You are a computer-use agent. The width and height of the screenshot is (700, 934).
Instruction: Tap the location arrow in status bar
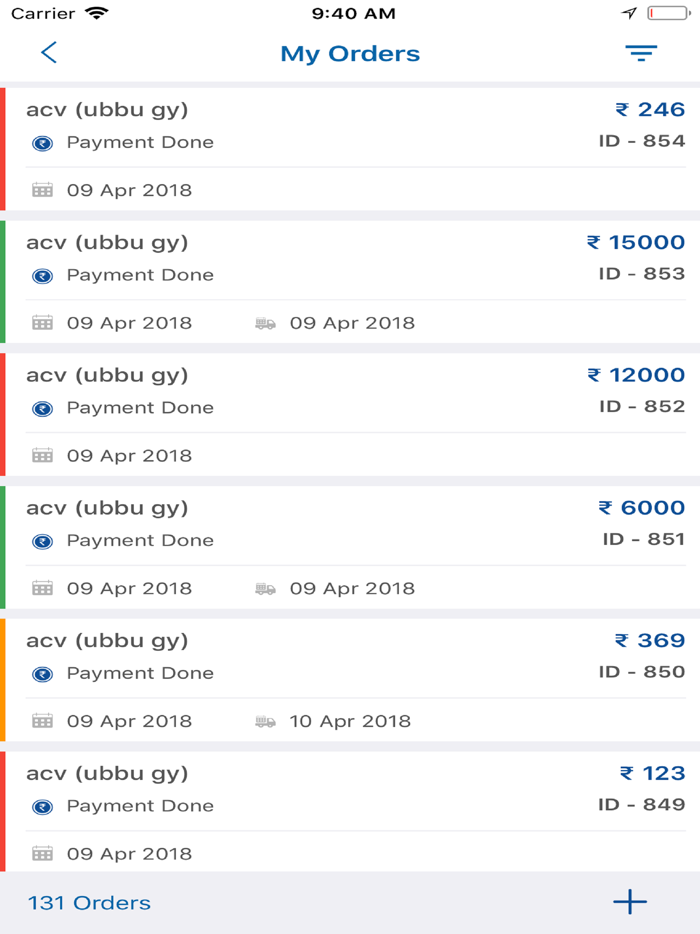pos(629,13)
